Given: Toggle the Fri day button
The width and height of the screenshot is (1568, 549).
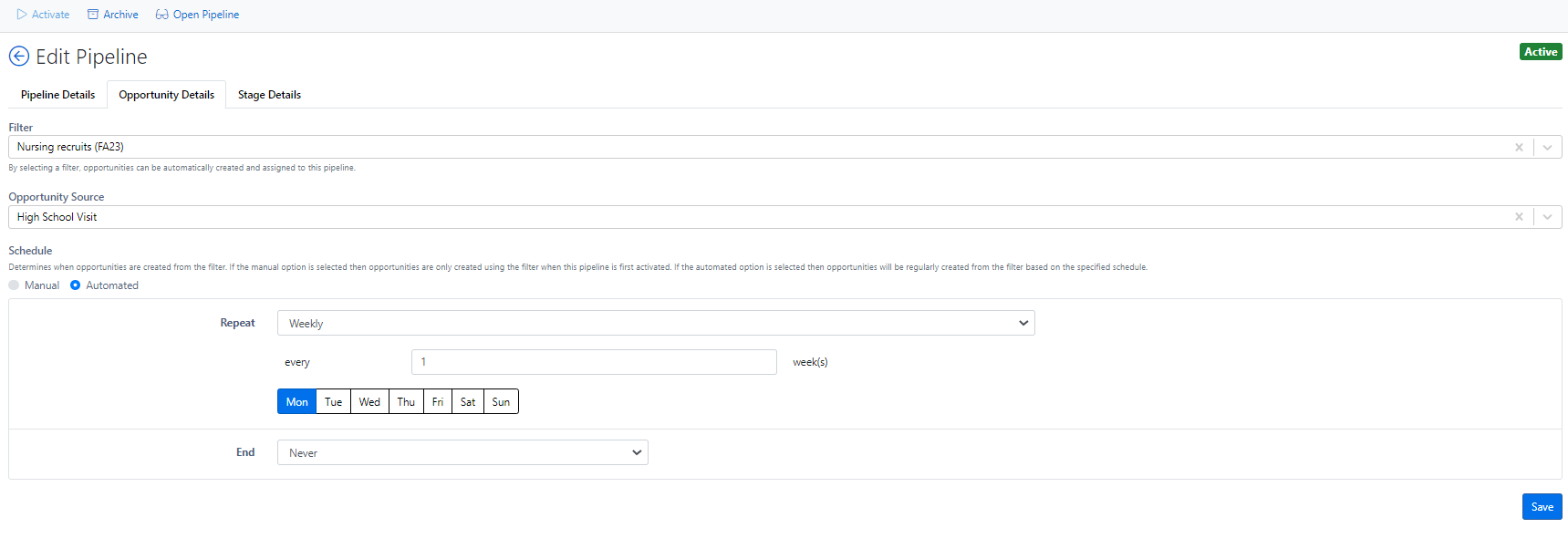Looking at the screenshot, I should [438, 401].
